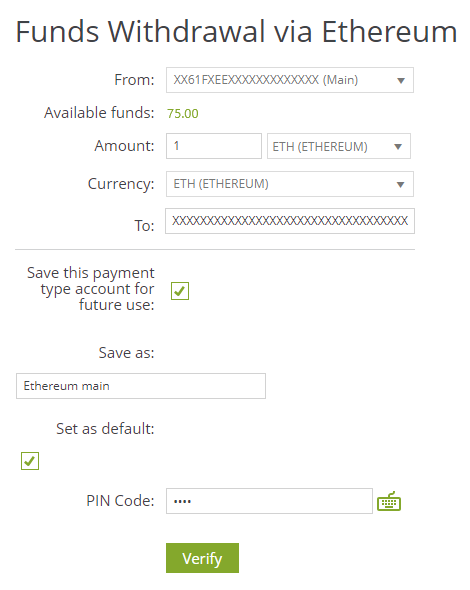Click the To wallet address field
The height and width of the screenshot is (590, 470).
(x=290, y=221)
